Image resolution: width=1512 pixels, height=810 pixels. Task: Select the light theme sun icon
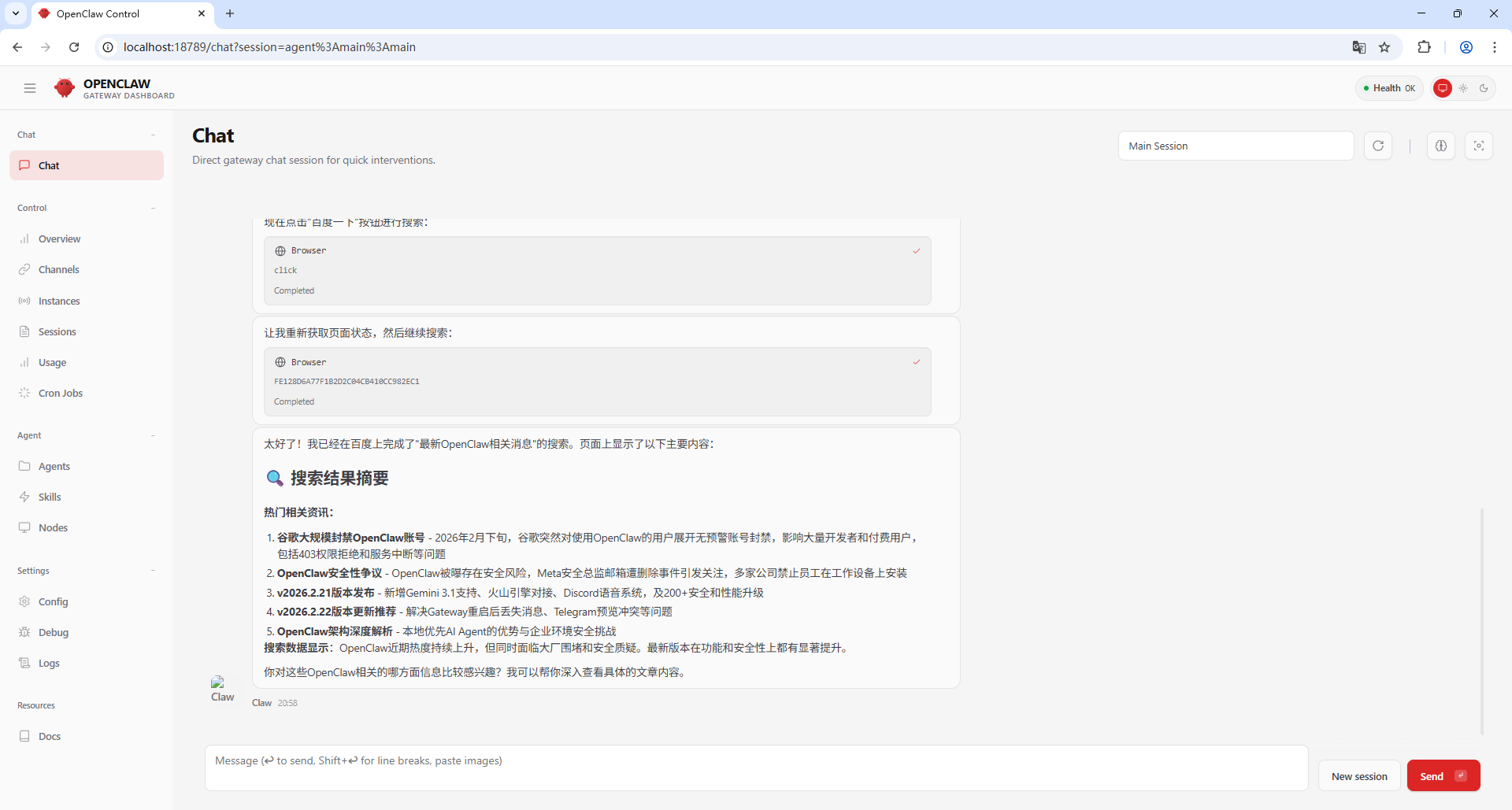(x=1463, y=88)
